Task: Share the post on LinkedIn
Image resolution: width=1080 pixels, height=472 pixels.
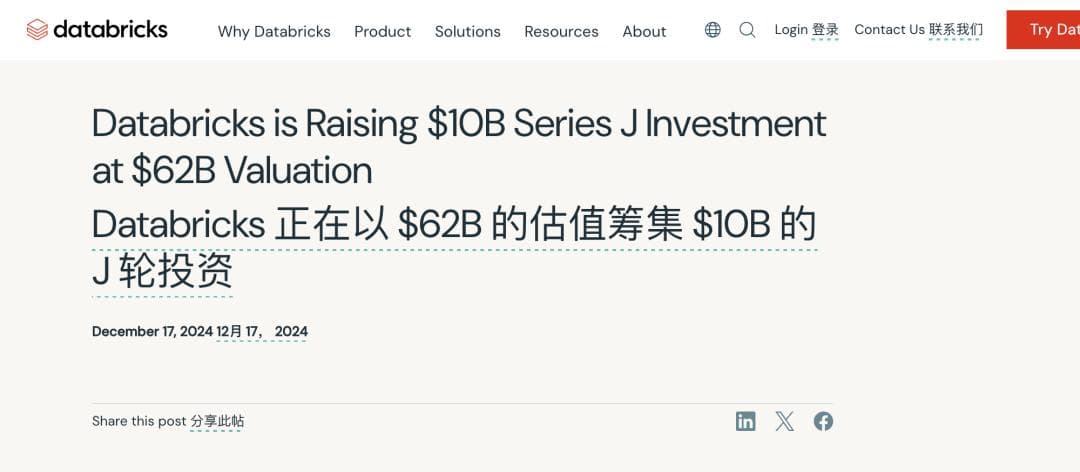Action: (746, 421)
